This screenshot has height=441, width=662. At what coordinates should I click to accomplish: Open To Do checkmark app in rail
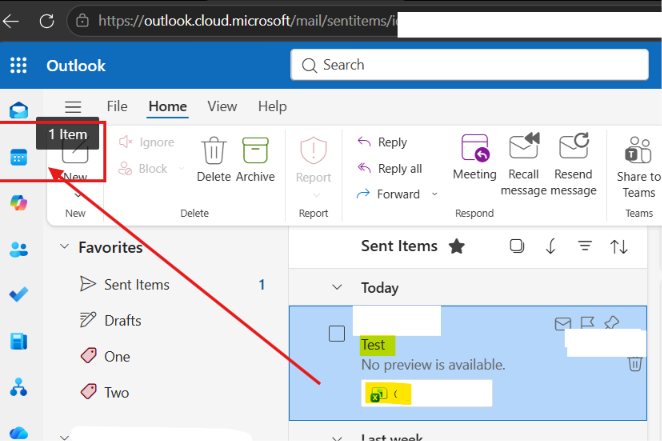(x=19, y=294)
